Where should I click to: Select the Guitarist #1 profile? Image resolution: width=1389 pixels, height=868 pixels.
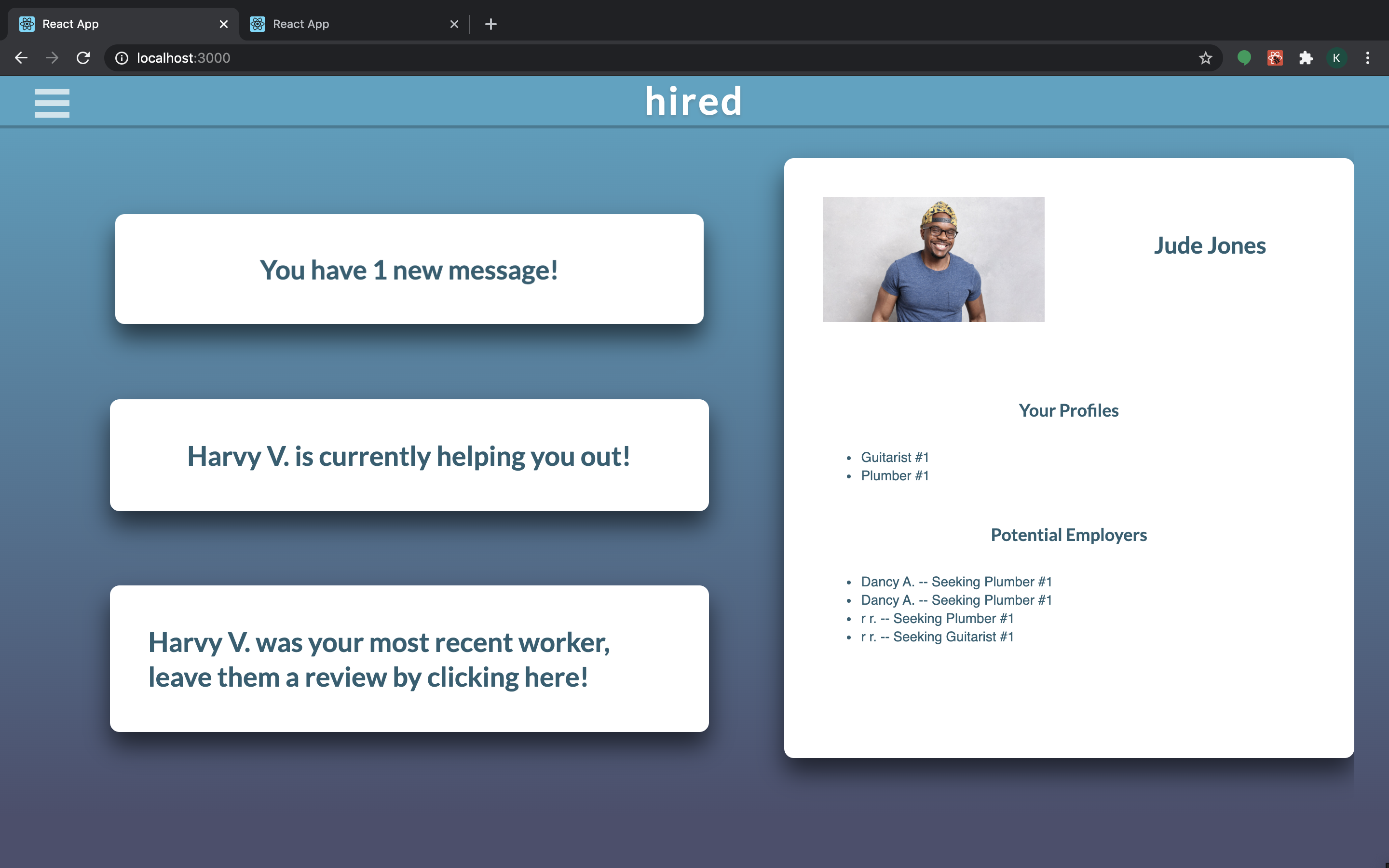tap(894, 458)
